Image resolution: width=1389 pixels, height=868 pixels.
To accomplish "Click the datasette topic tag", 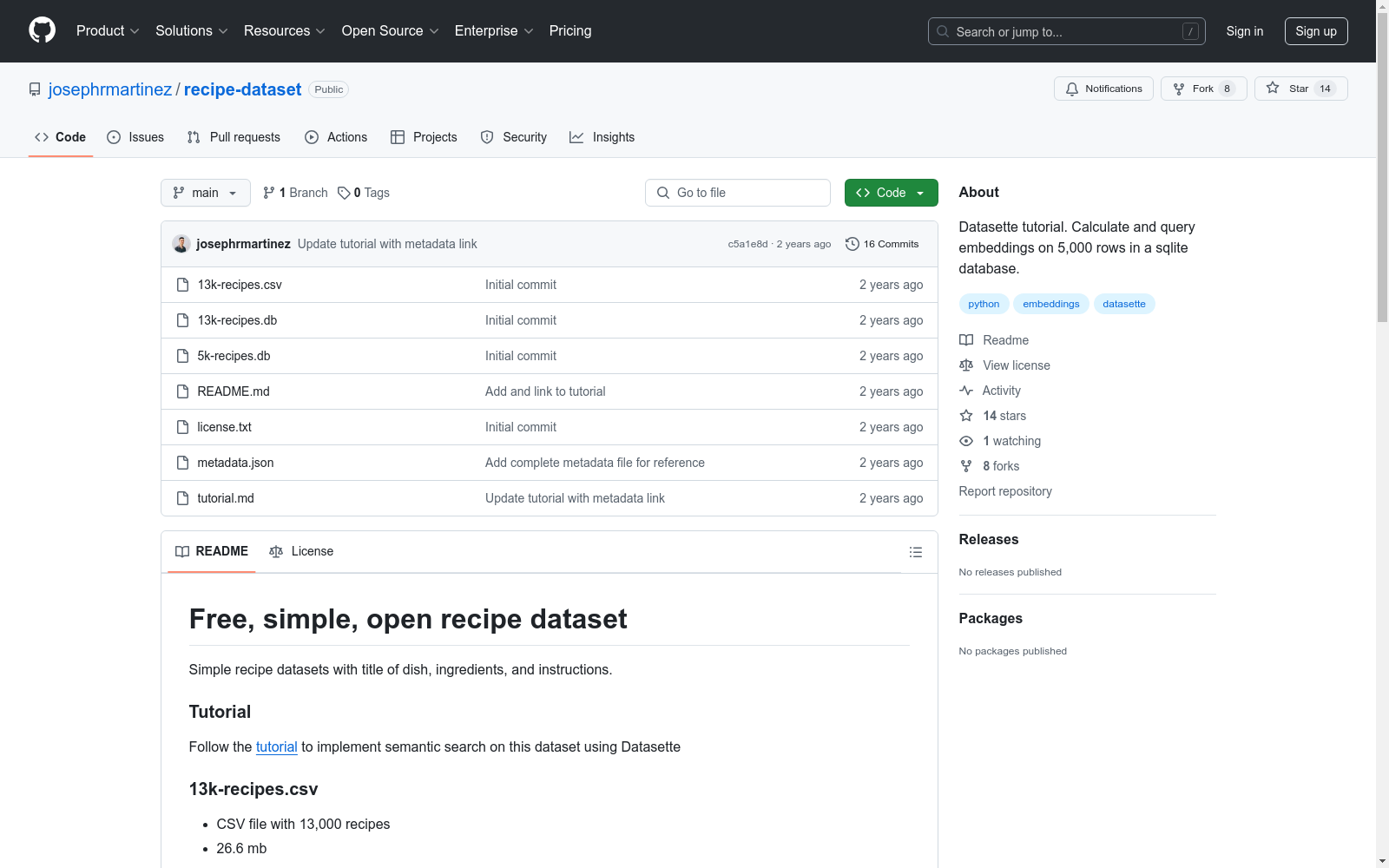I will (x=1123, y=304).
